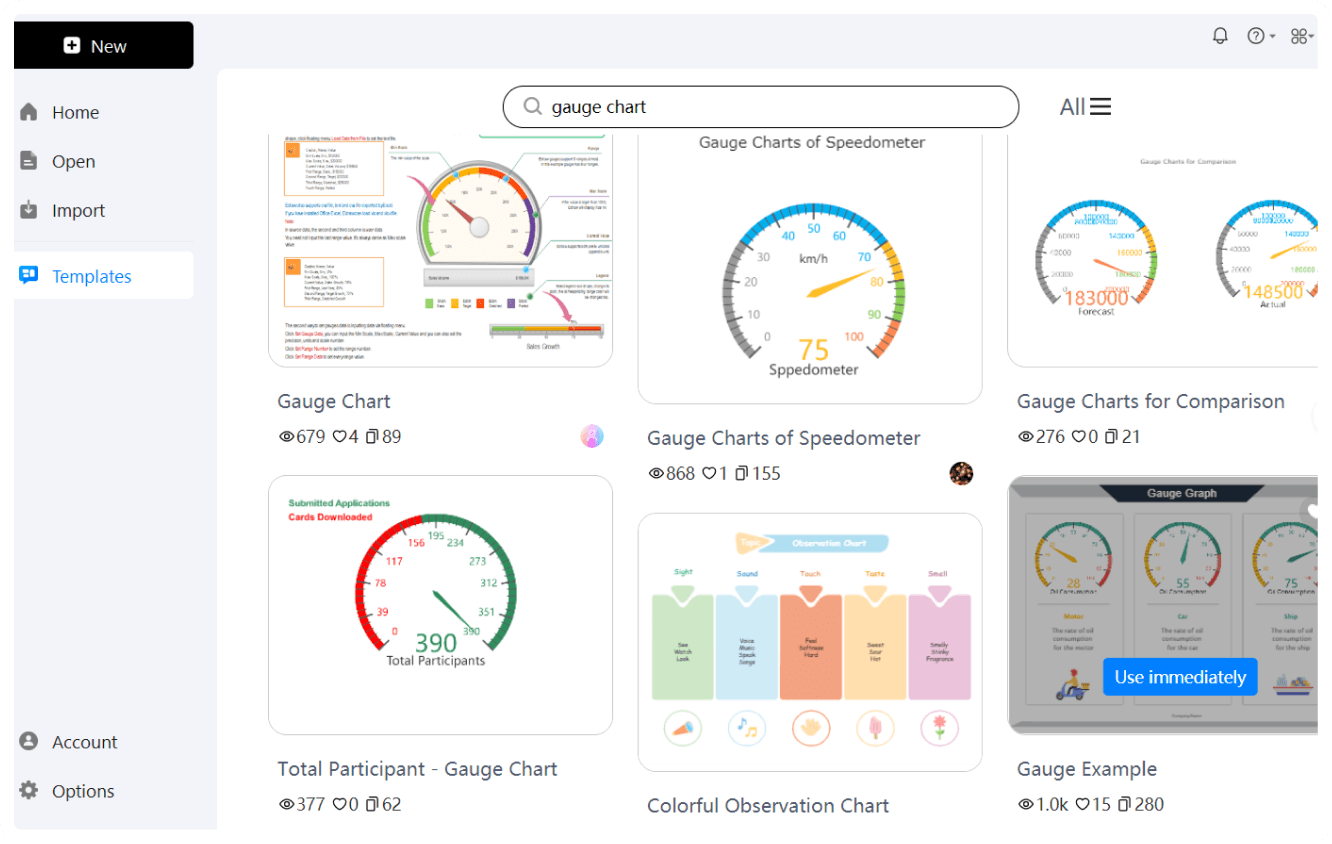Expand the All category filter menu
The image size is (1332, 844).
(x=1086, y=107)
